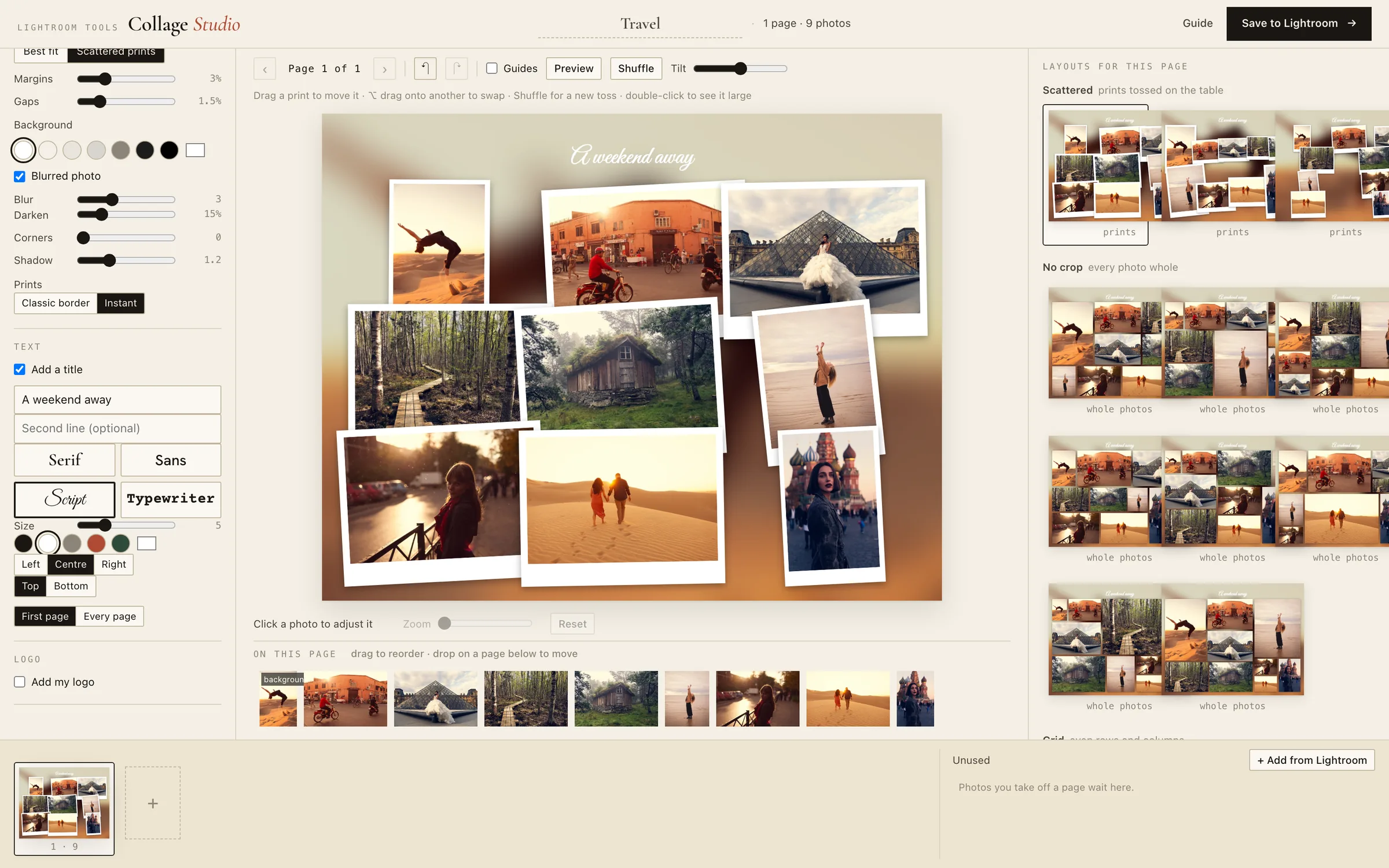Select the pure black background swatch
1389x868 pixels.
[169, 150]
